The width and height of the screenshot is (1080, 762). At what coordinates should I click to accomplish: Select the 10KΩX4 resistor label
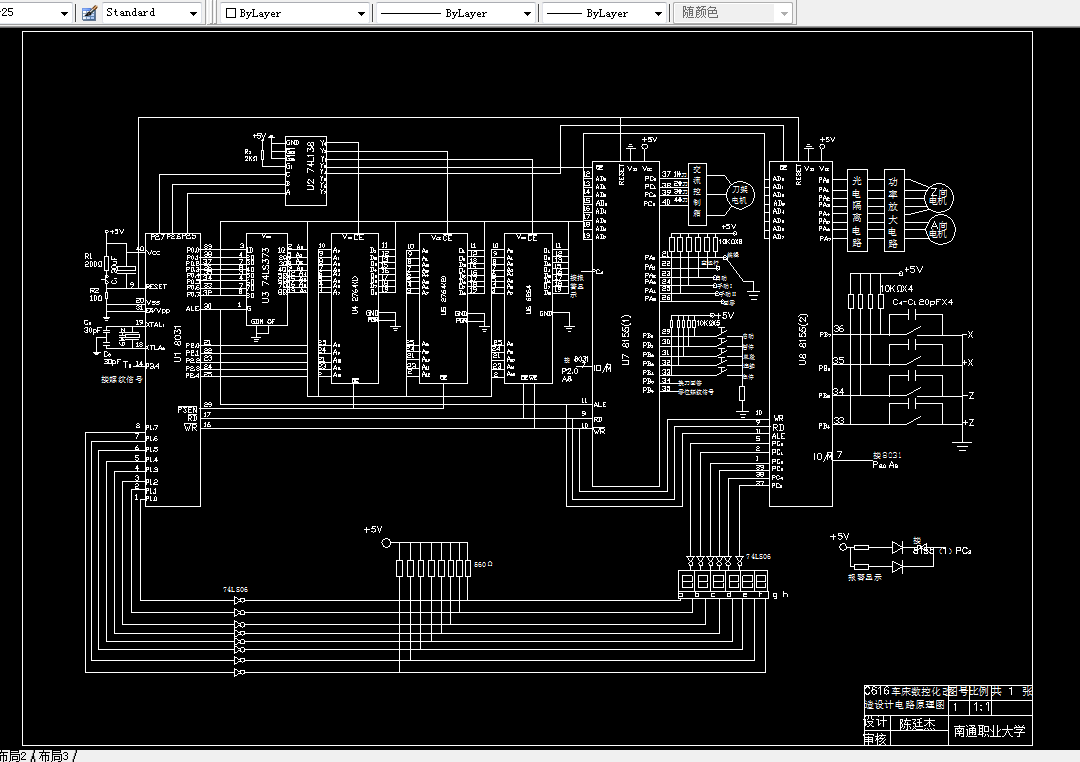tap(896, 289)
